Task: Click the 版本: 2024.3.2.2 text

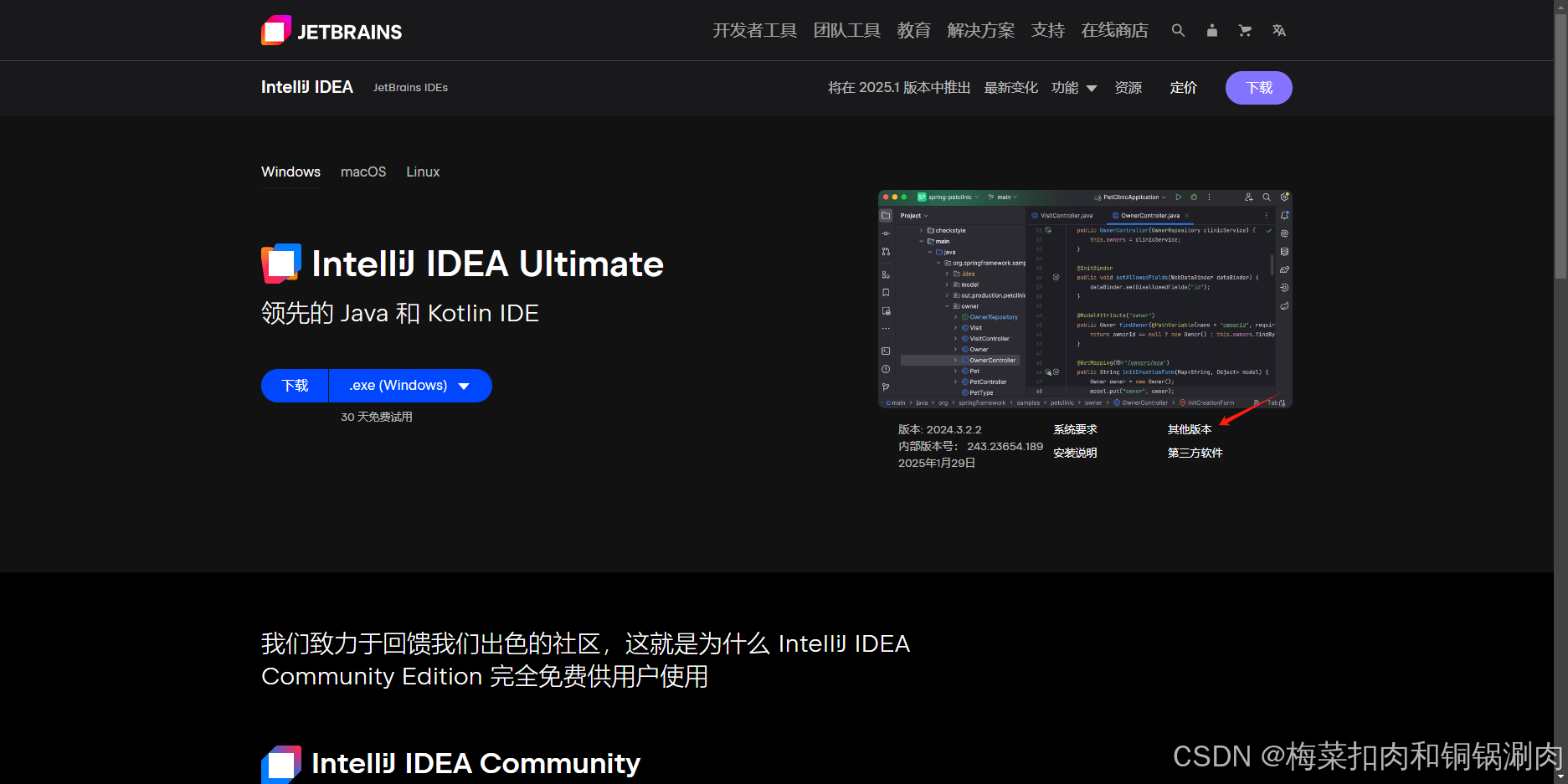Action: pos(940,429)
